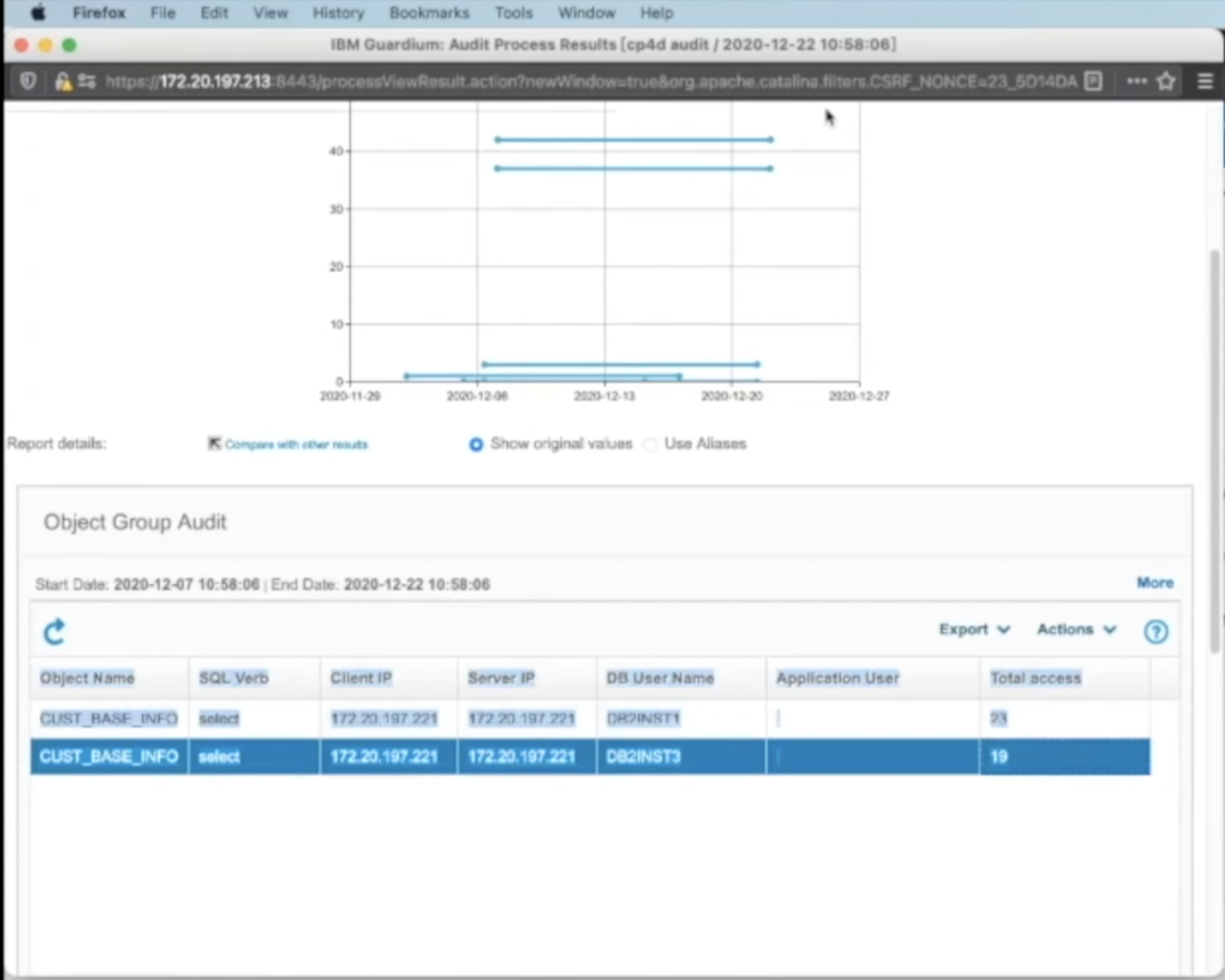Click compare arrow icon beside Compare link
Screen dimensions: 1225x980
pyautogui.click(x=214, y=444)
